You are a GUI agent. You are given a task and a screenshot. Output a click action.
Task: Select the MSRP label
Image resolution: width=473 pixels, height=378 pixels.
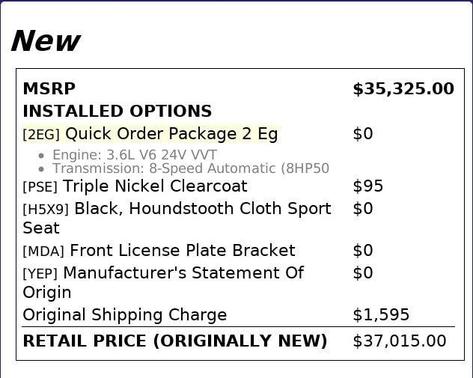coord(49,89)
